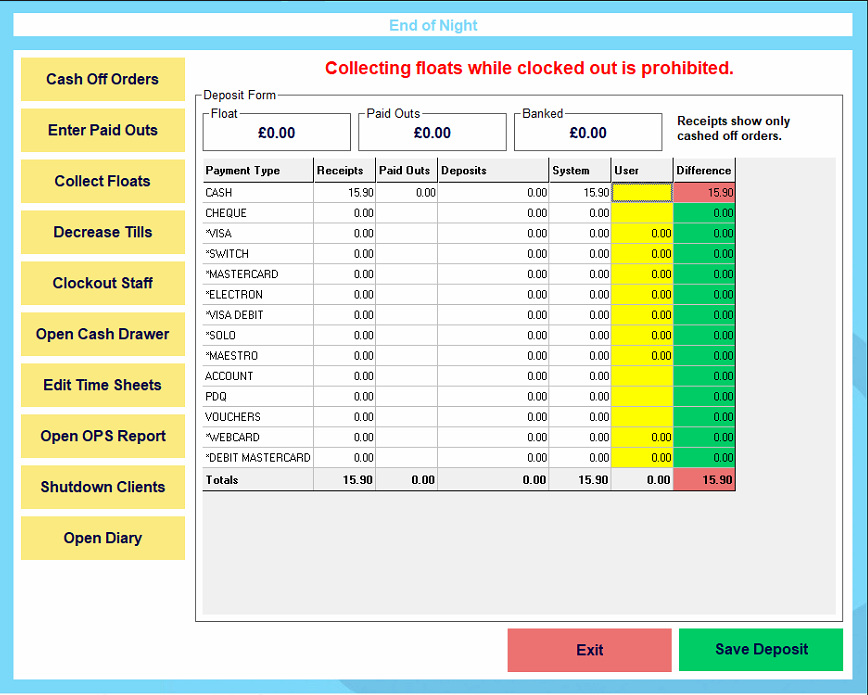Edit the *MASTERCARD User cell

click(x=642, y=274)
